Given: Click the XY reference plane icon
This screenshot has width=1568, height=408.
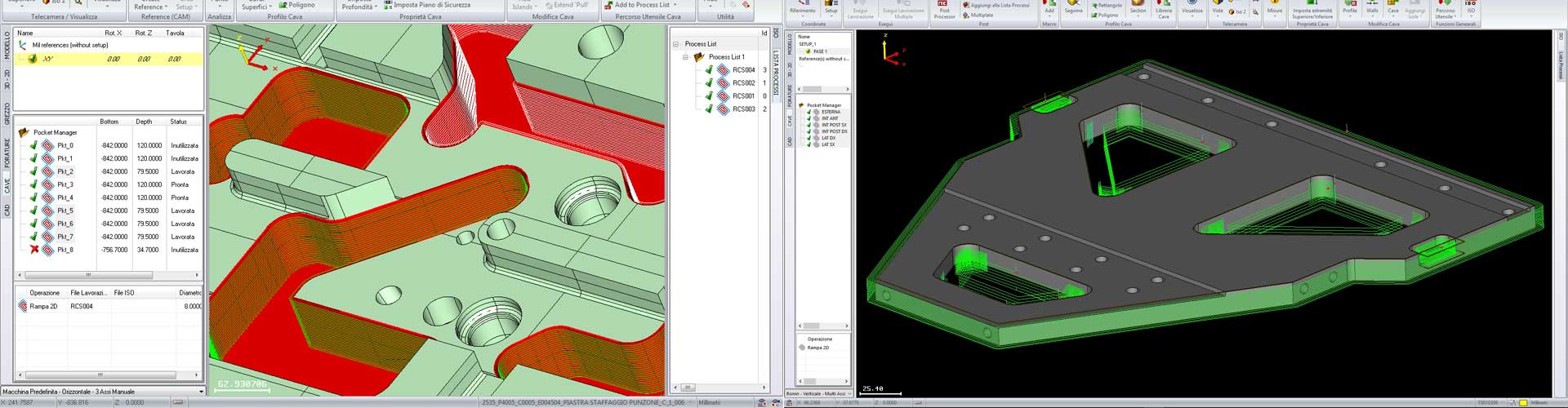Looking at the screenshot, I should [x=33, y=59].
